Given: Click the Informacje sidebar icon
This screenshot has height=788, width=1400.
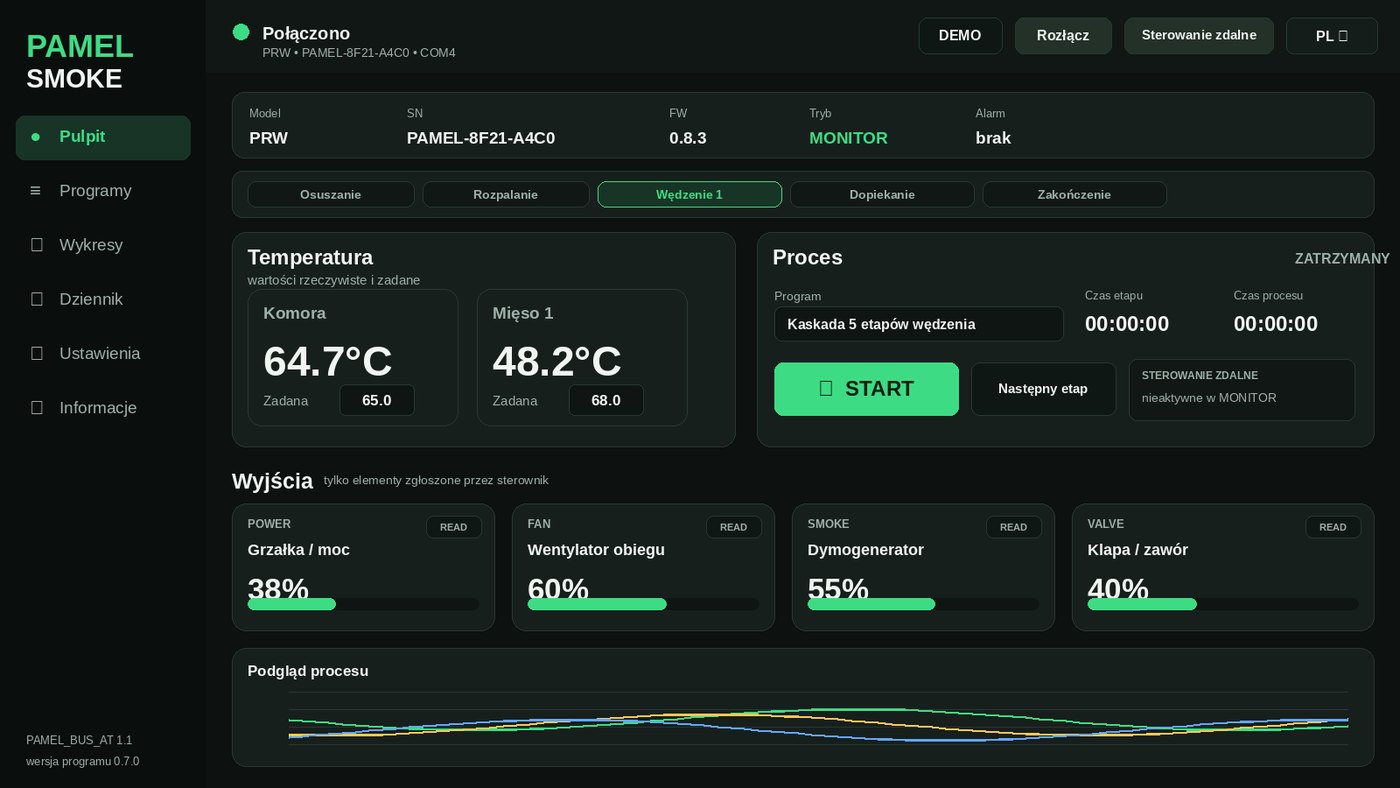Looking at the screenshot, I should (x=37, y=408).
